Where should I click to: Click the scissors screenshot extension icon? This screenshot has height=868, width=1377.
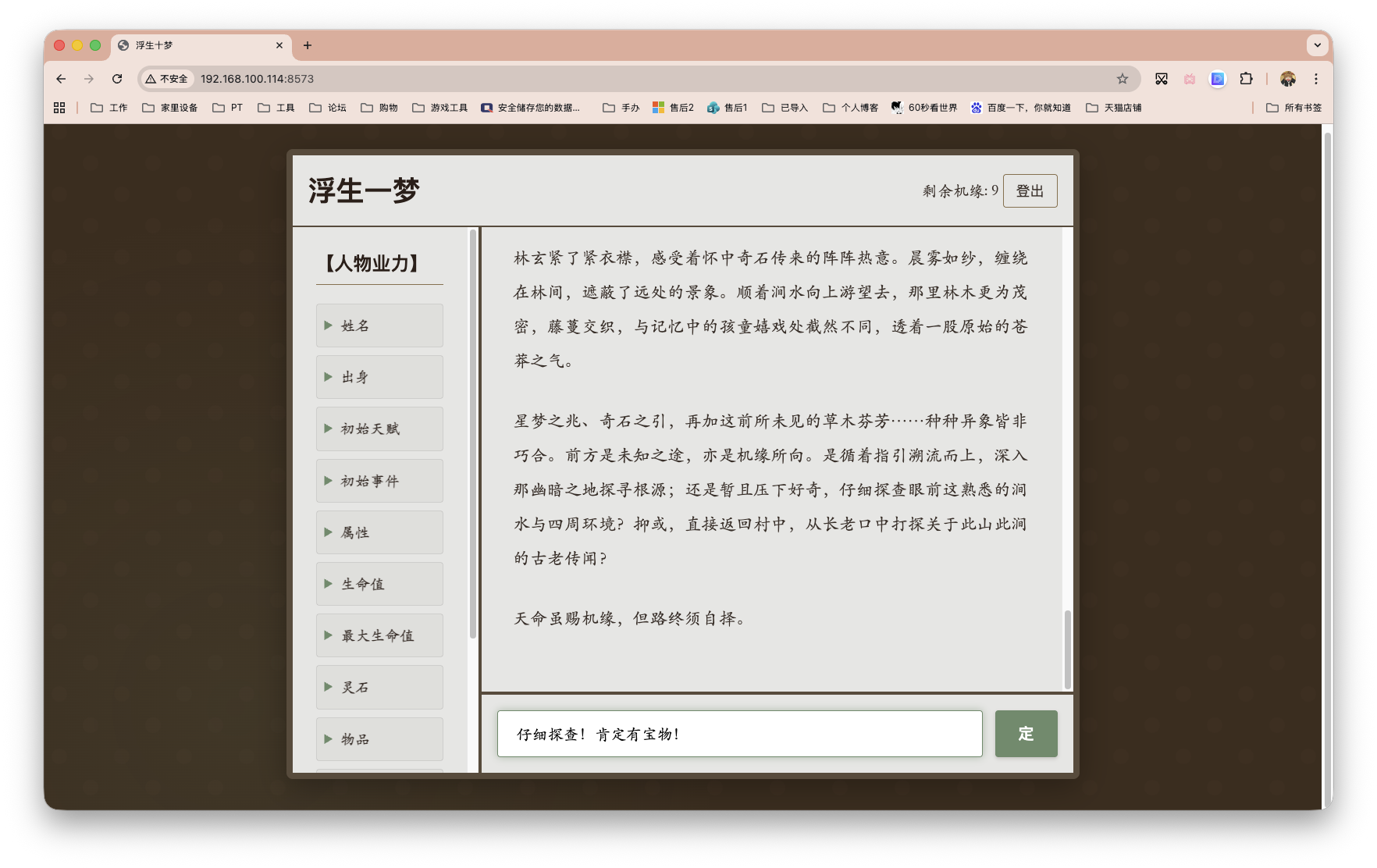(x=1162, y=79)
